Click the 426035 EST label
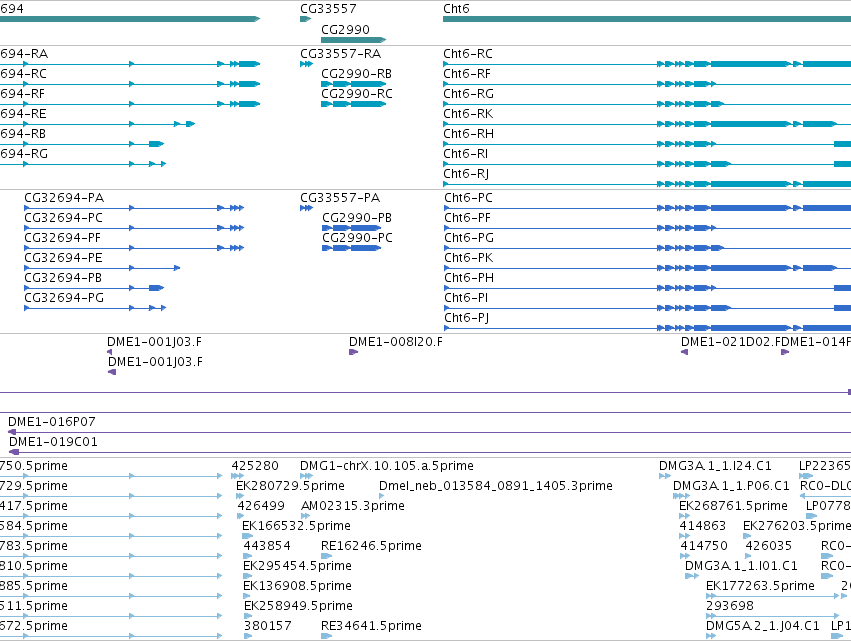The image size is (851, 641). pyautogui.click(x=769, y=547)
